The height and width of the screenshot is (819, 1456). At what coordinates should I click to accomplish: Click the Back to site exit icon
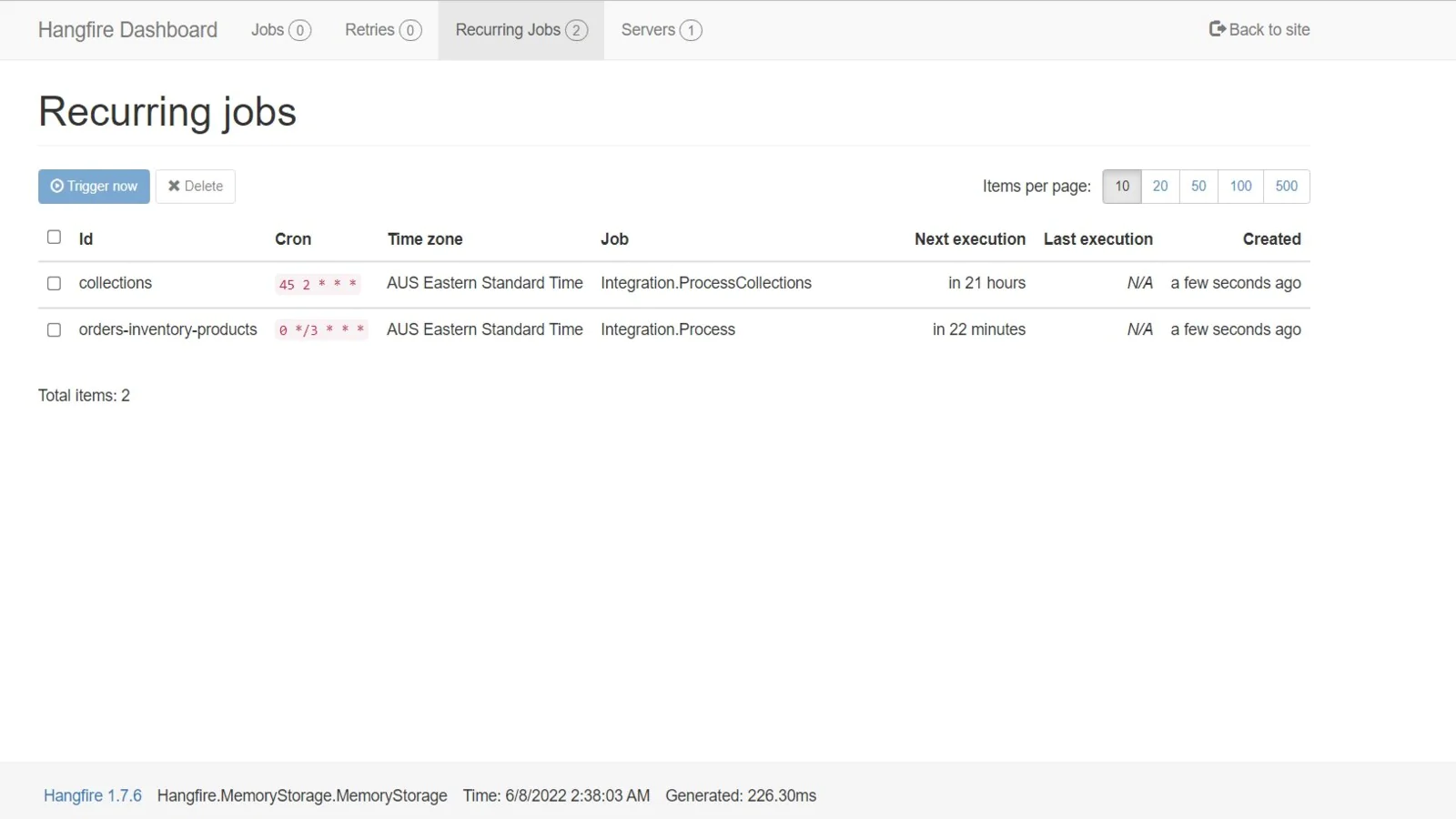1217,29
